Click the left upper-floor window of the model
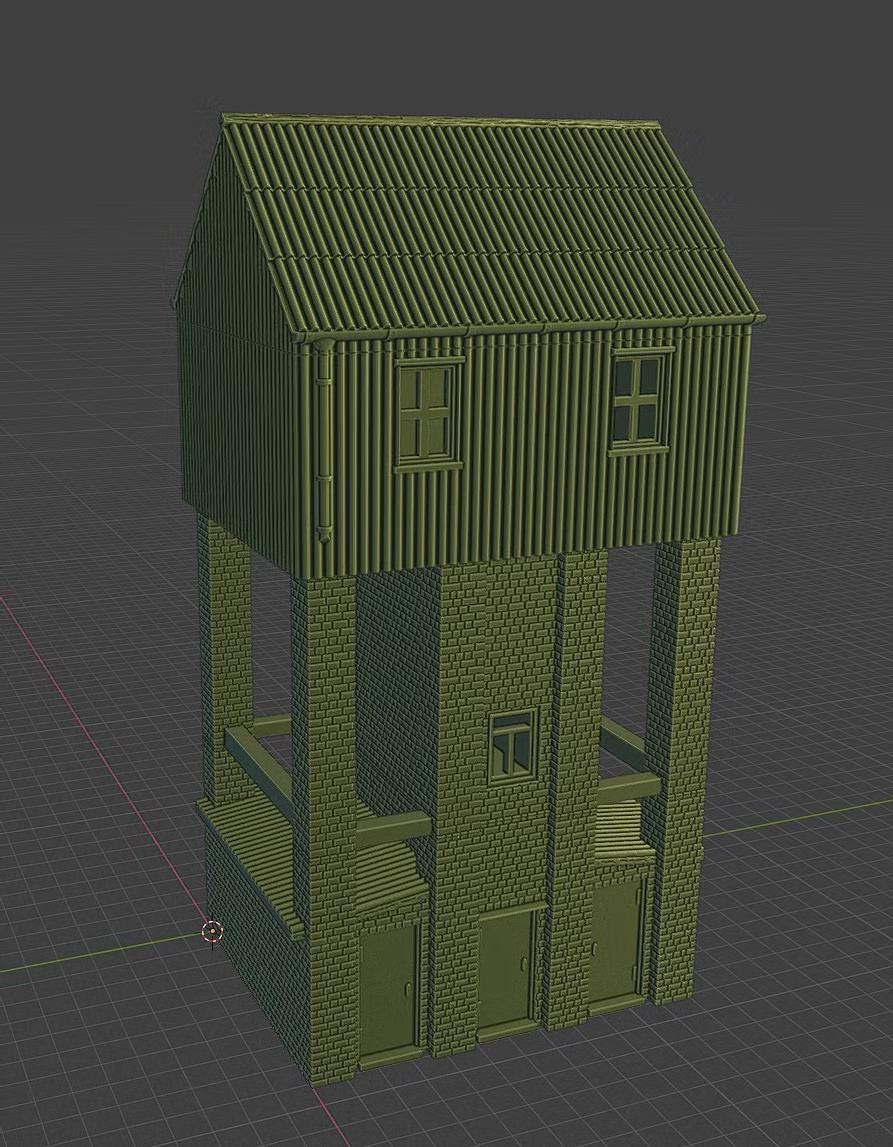 click(x=429, y=414)
